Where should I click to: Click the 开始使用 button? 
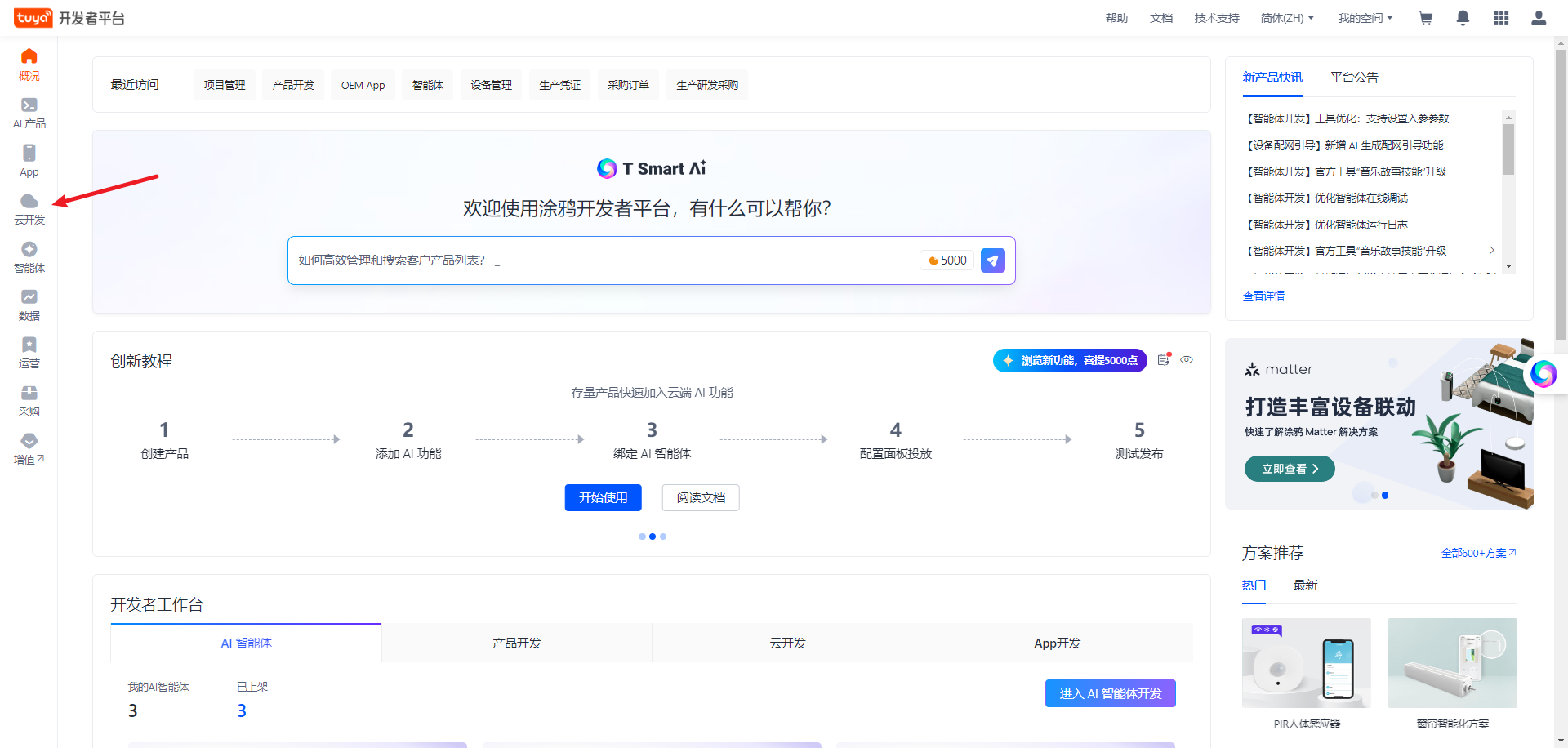[603, 498]
